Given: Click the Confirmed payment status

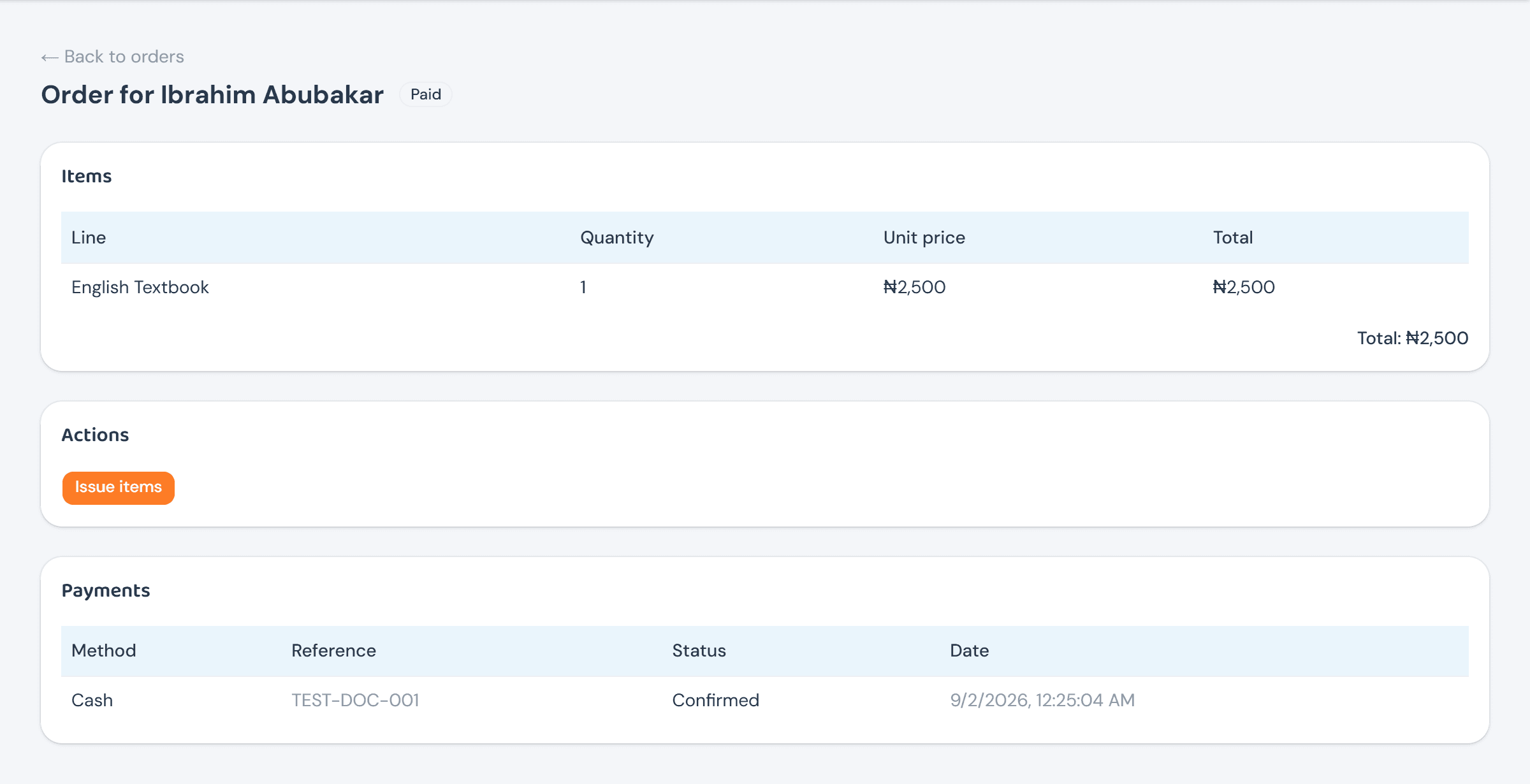Looking at the screenshot, I should [715, 701].
